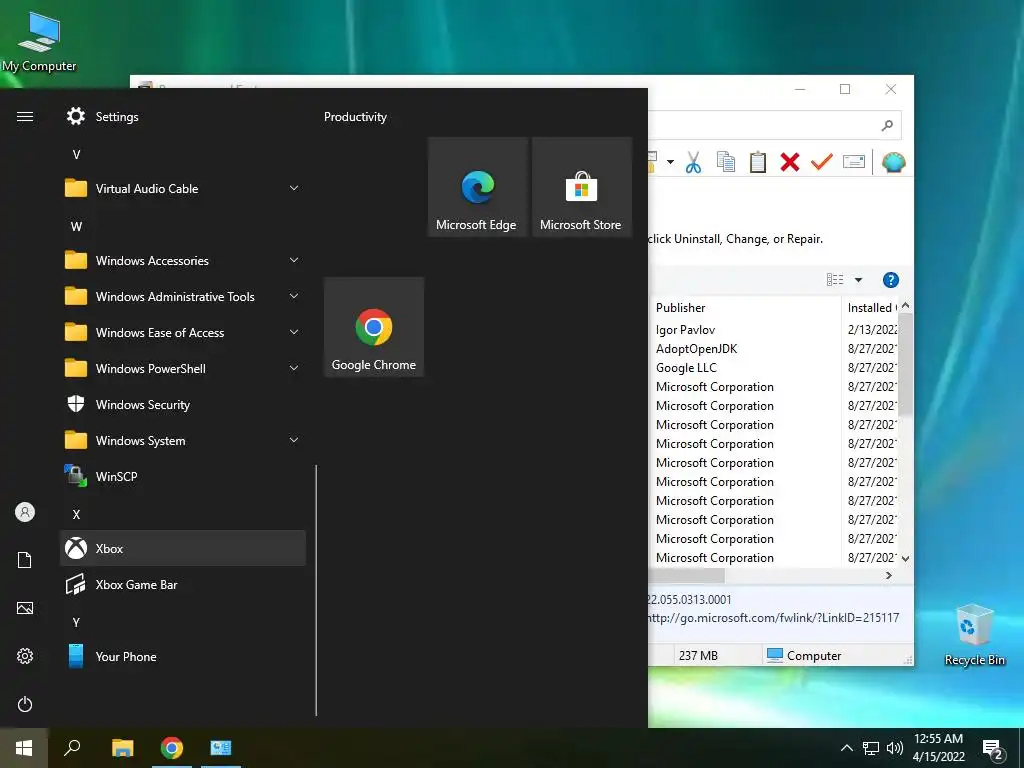Open the Windows PowerShell folder
Image resolution: width=1024 pixels, height=768 pixels.
click(x=183, y=368)
